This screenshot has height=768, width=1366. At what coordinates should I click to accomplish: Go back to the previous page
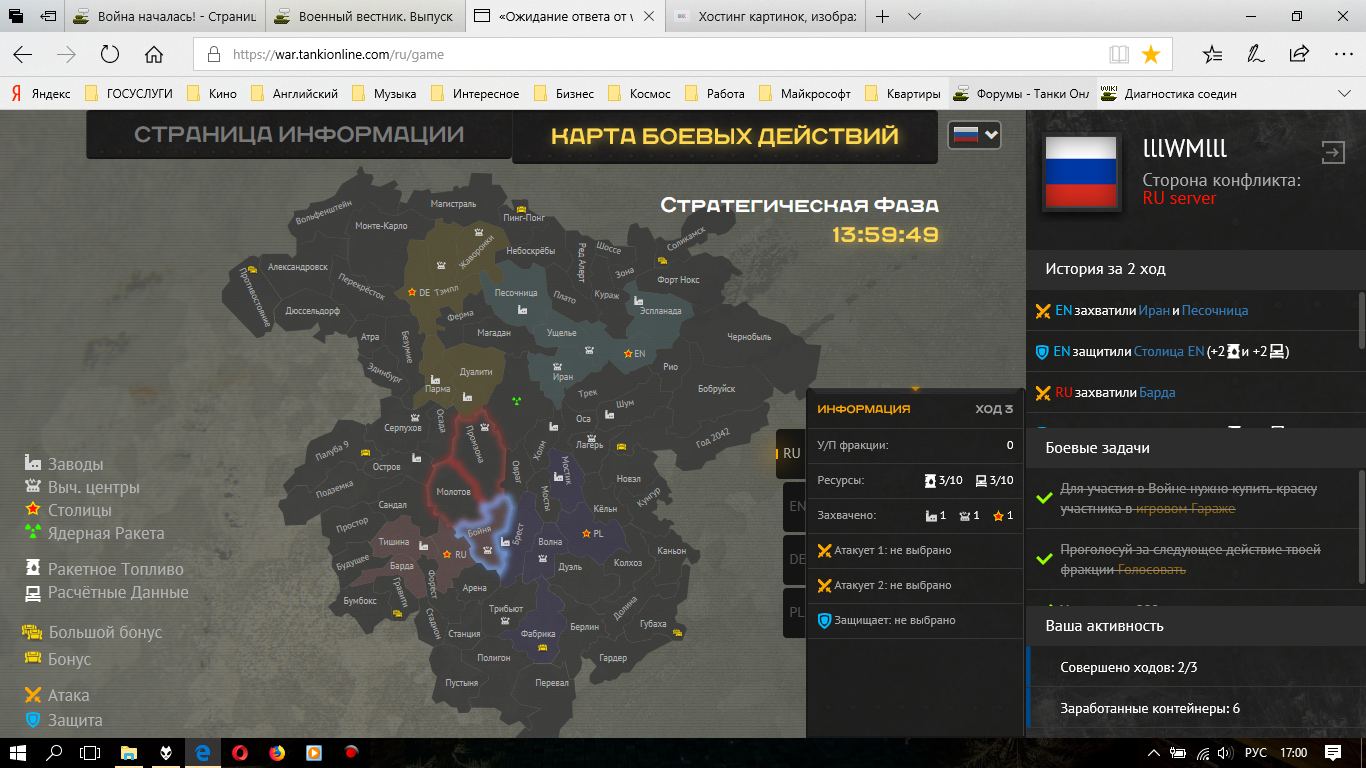pos(22,54)
